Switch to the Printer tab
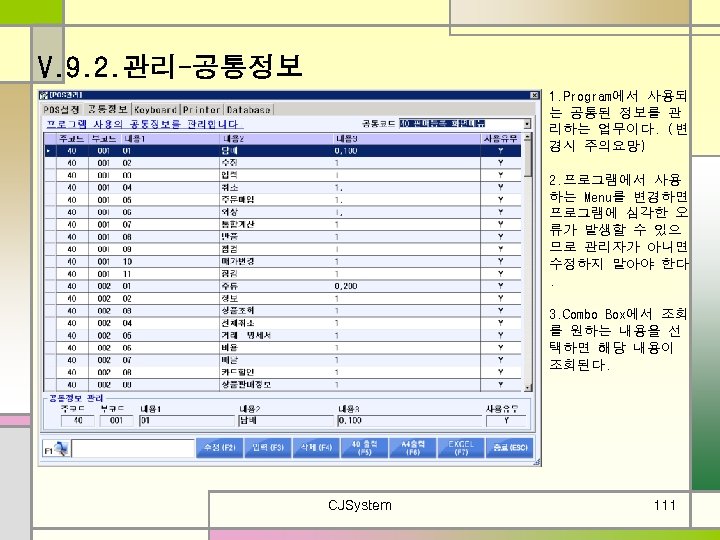The image size is (720, 540). (202, 110)
